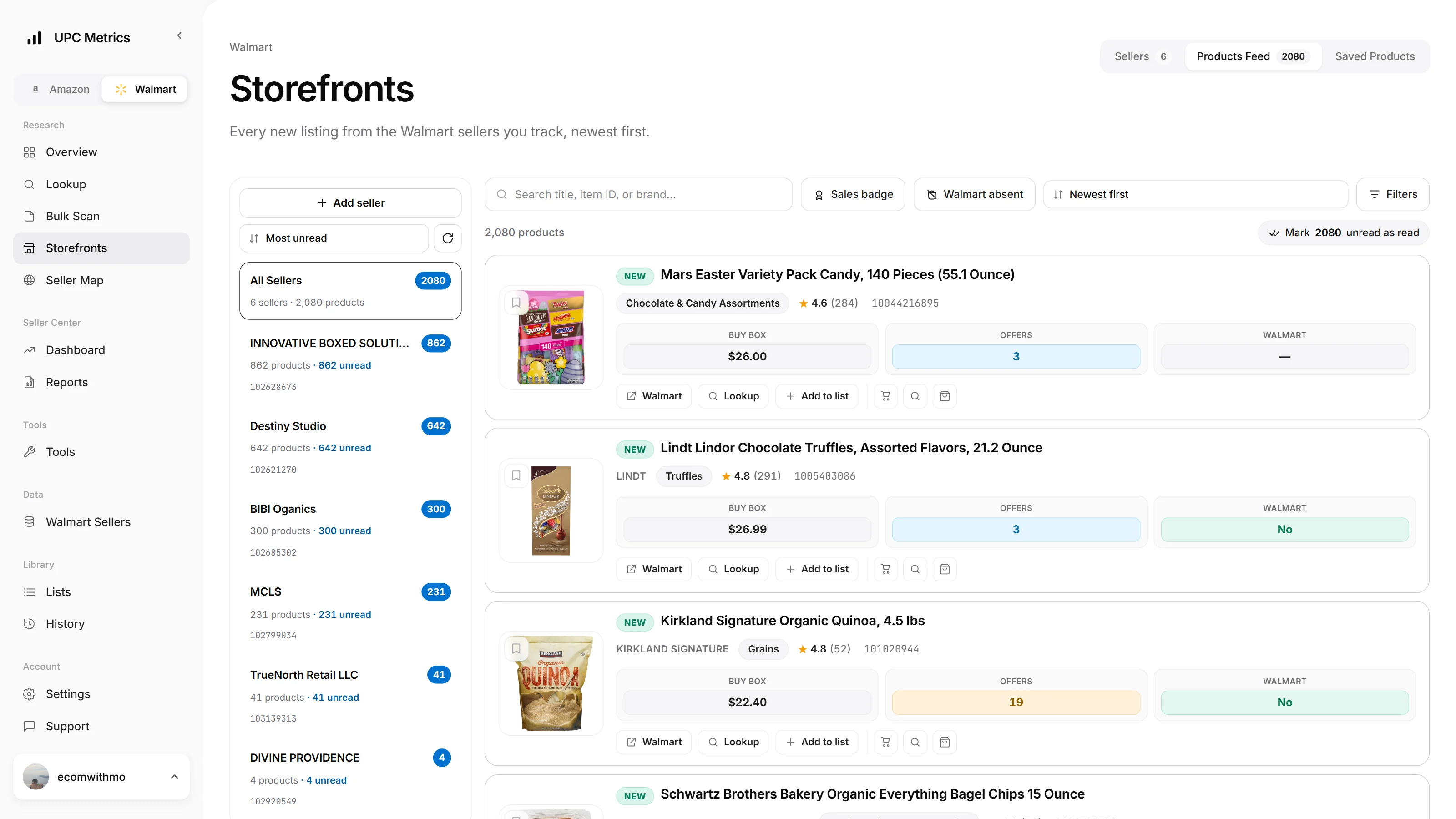Screen dimensions: 1456x819
Task: Bookmark the Kirkland Organic Quinoa product
Action: [x=516, y=648]
